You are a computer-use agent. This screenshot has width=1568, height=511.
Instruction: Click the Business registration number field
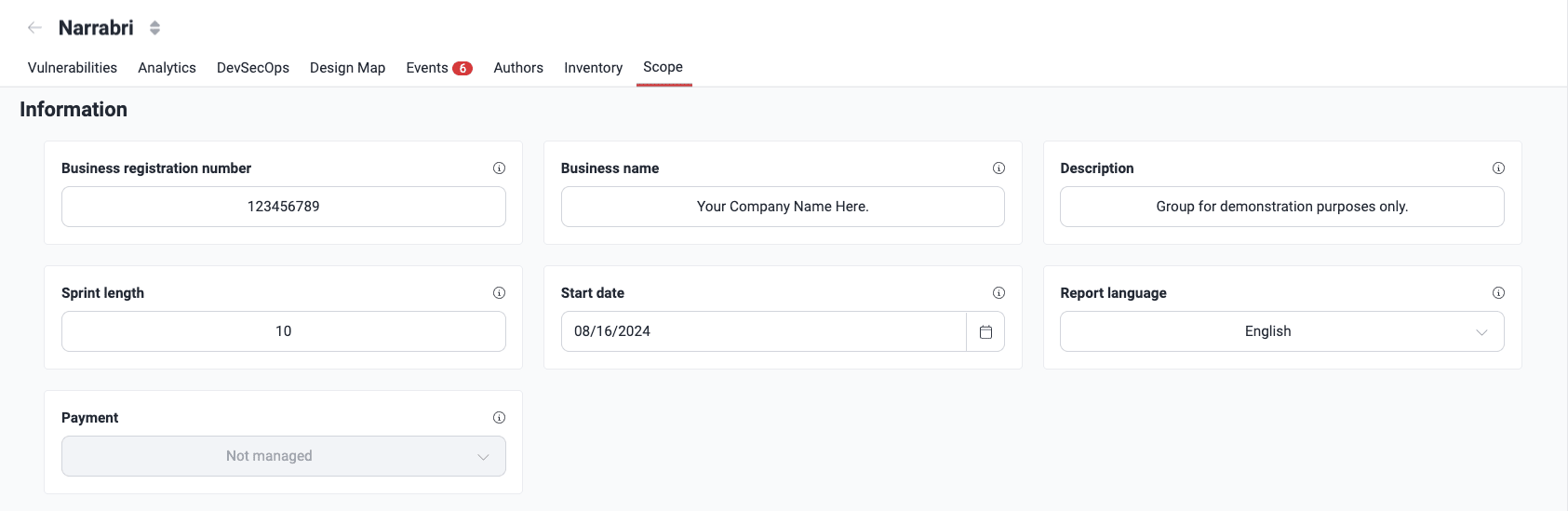pos(283,207)
